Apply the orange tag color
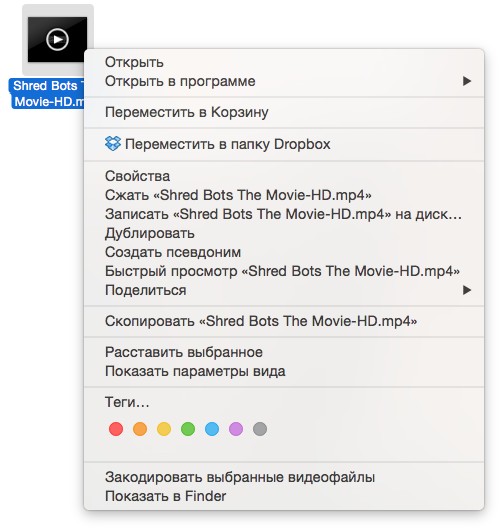This screenshot has width=503, height=529. [x=140, y=429]
